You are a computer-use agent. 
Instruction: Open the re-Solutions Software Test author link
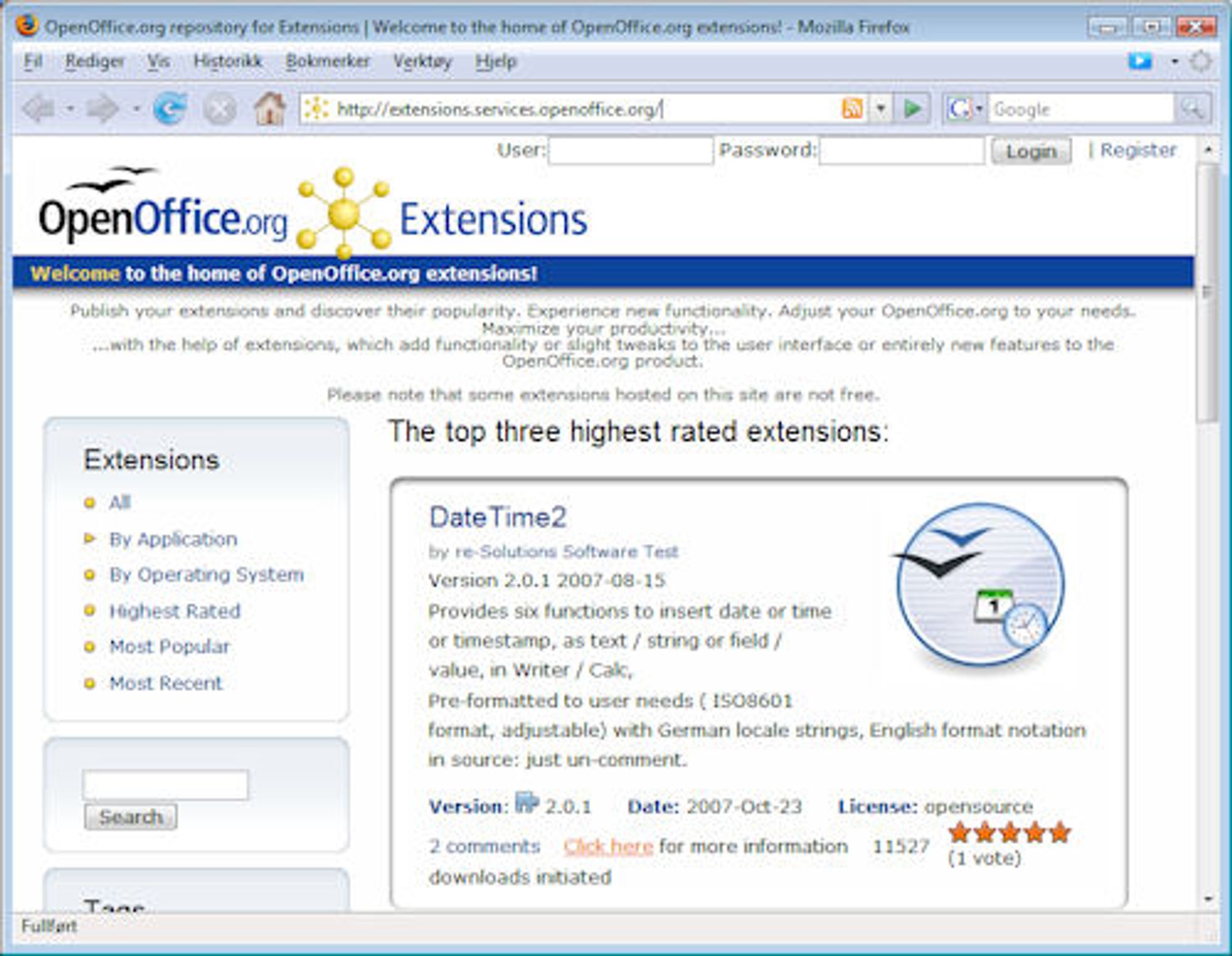tap(566, 551)
